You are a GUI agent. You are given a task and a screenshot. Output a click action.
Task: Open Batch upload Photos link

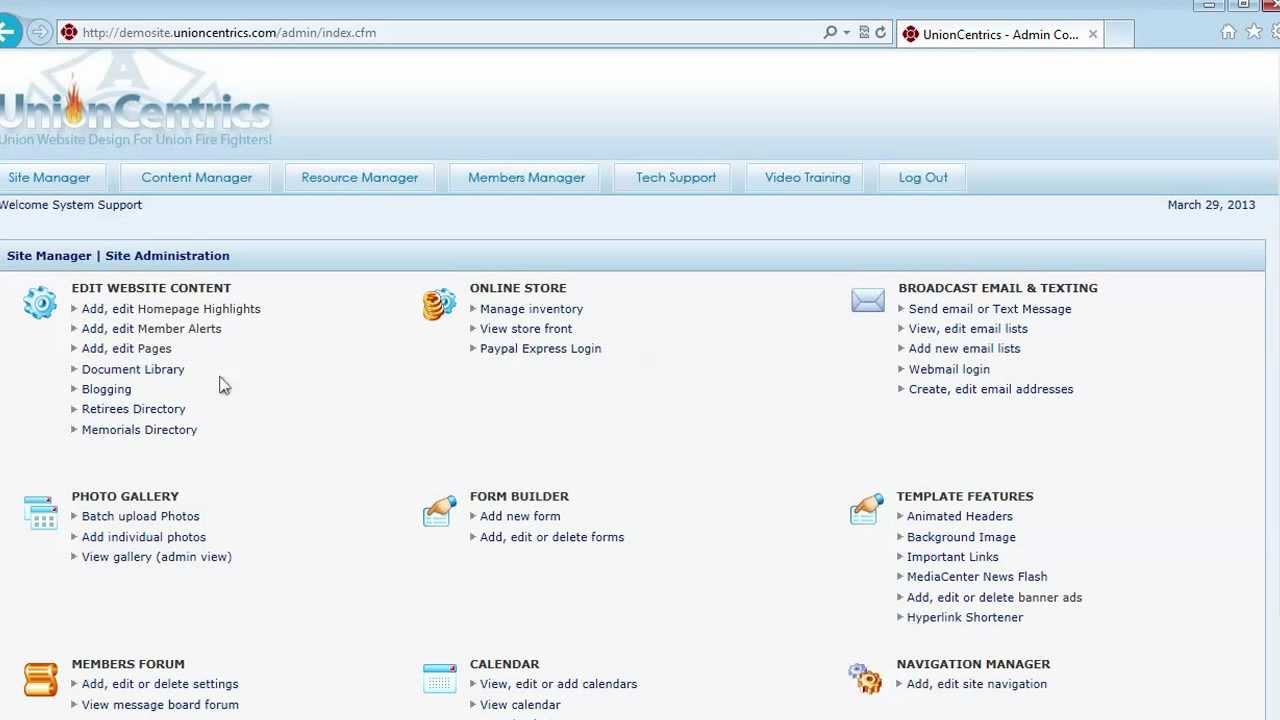coord(141,516)
